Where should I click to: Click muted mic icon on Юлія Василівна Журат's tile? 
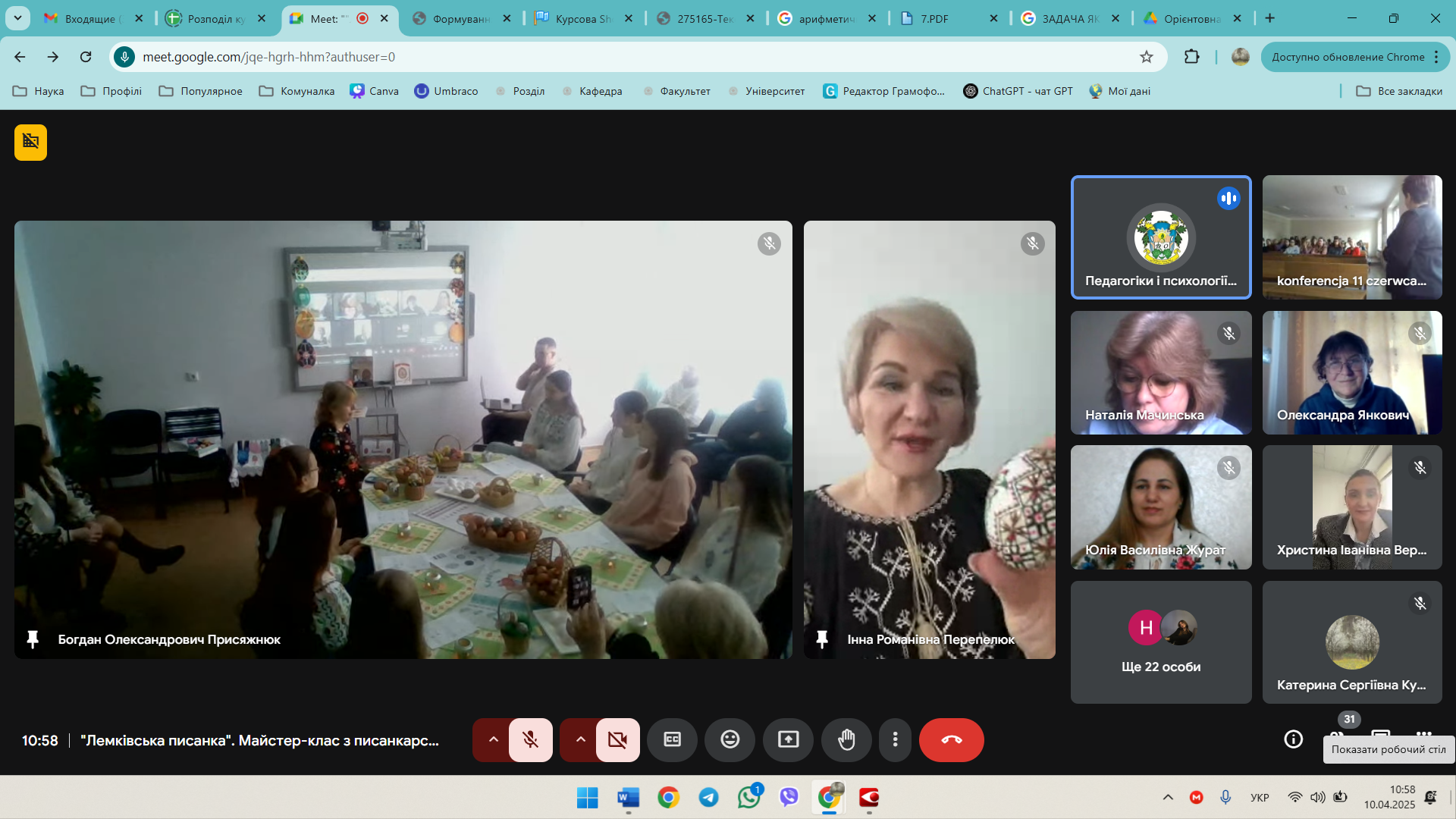1228,468
